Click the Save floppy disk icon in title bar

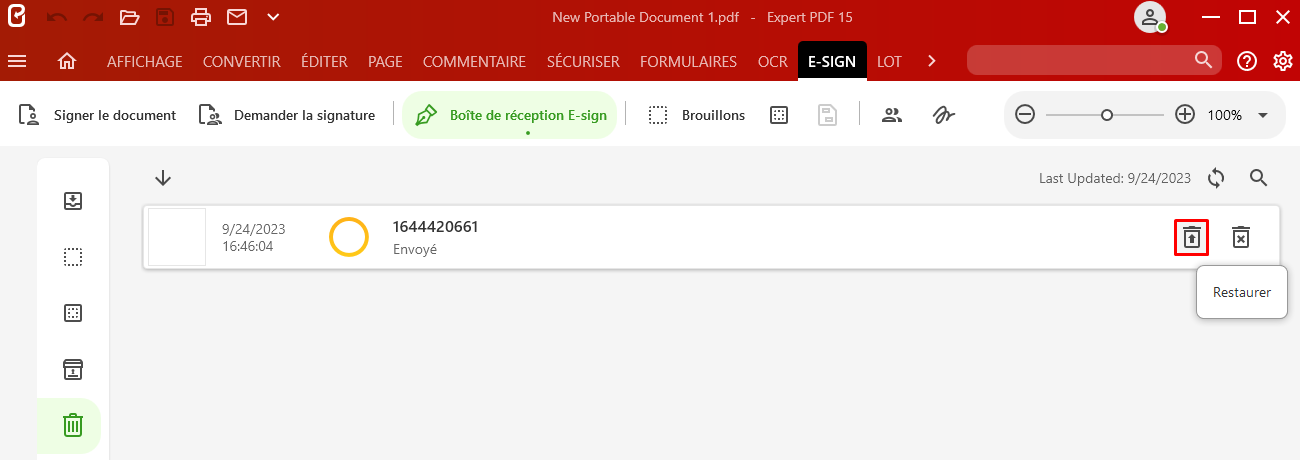[165, 17]
